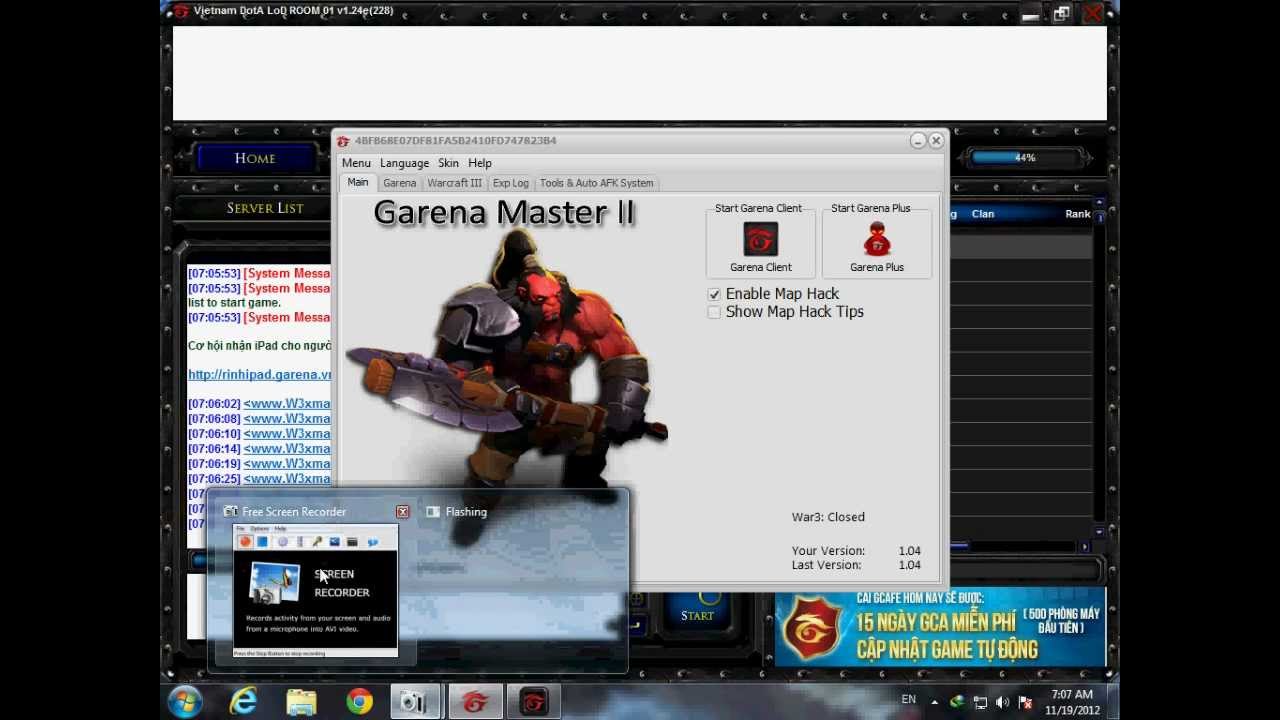
Task: Show hidden system tray icons
Action: point(936,702)
